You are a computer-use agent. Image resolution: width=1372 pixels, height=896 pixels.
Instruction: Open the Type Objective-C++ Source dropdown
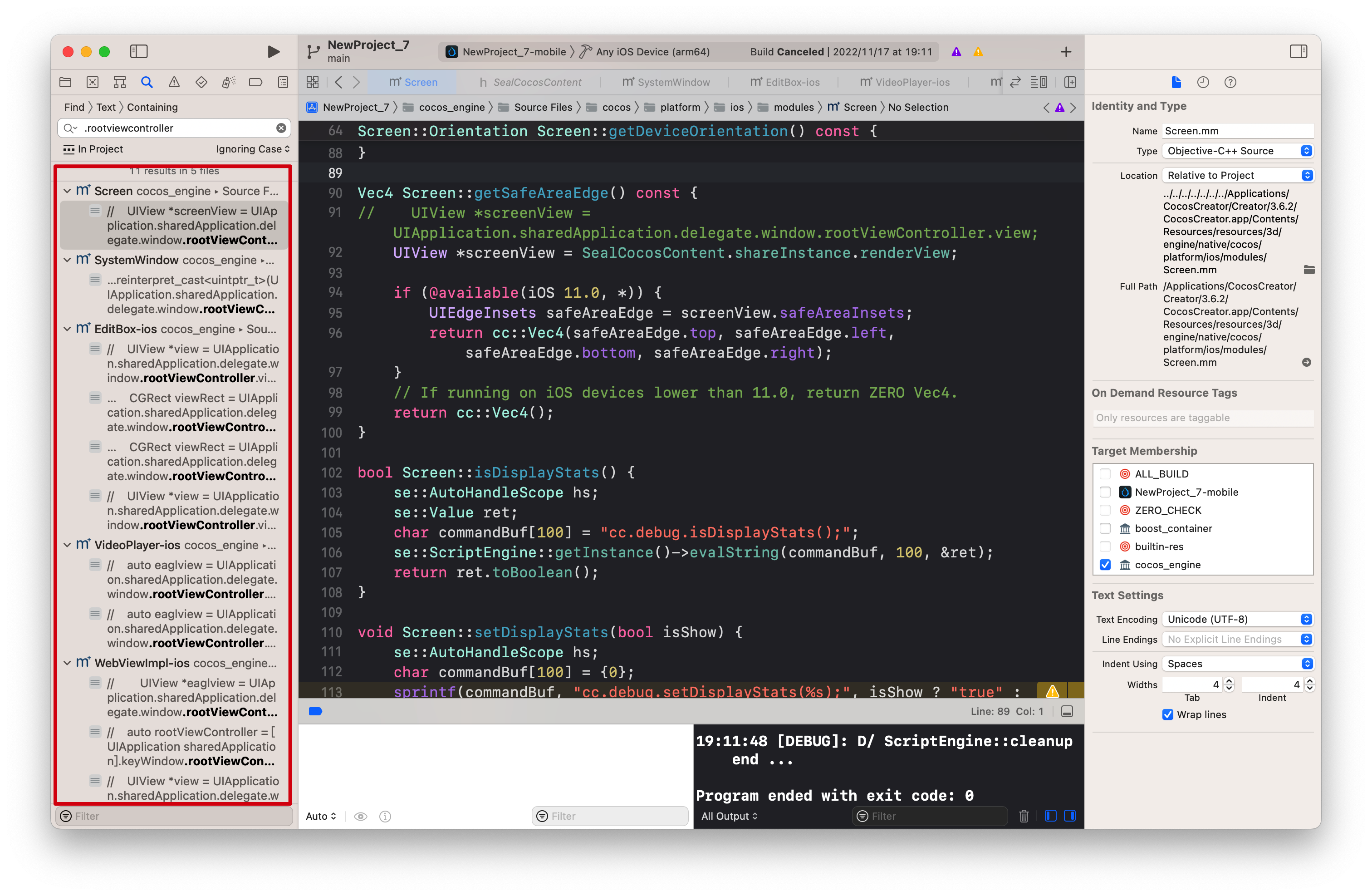1238,151
